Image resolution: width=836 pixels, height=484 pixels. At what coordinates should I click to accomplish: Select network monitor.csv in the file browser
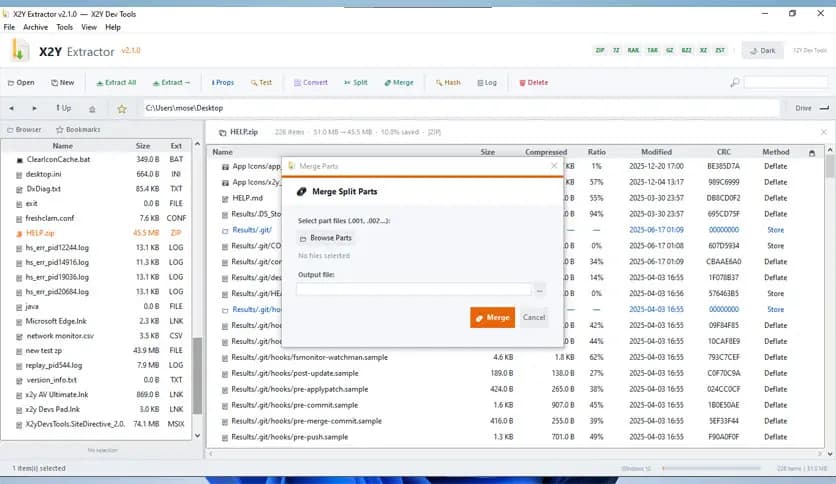(x=96, y=336)
